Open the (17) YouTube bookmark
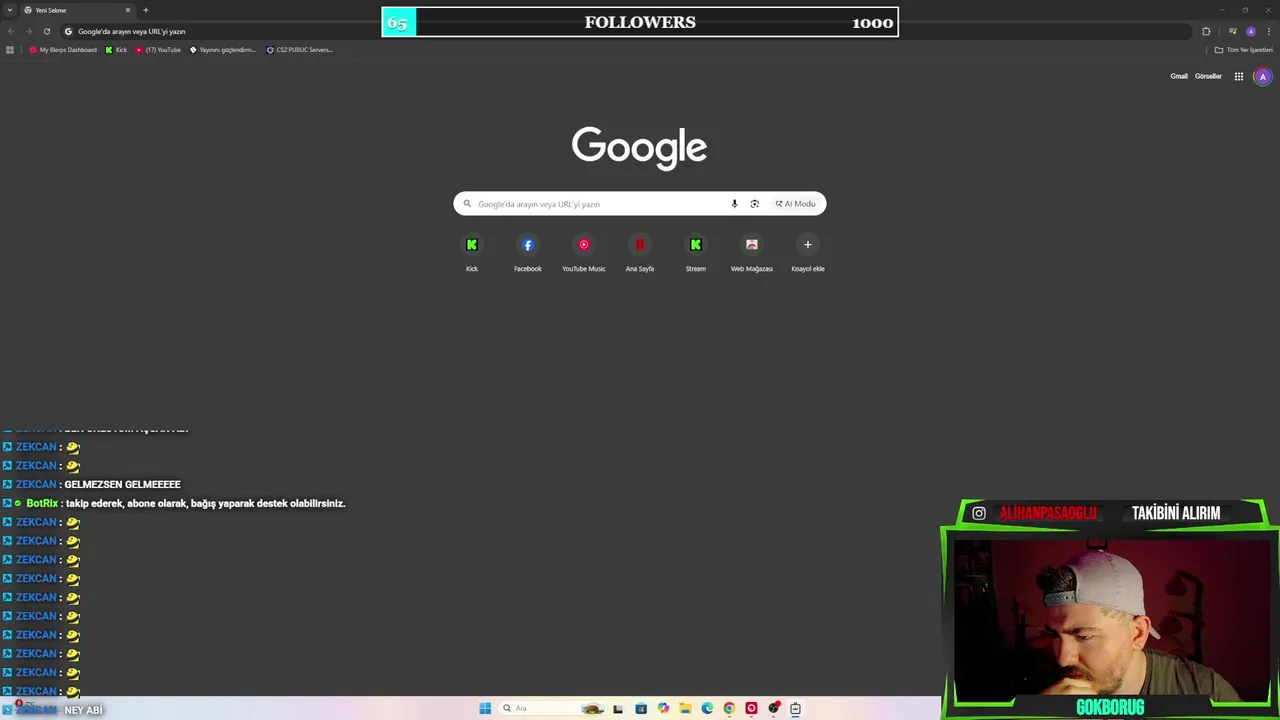 tap(158, 49)
